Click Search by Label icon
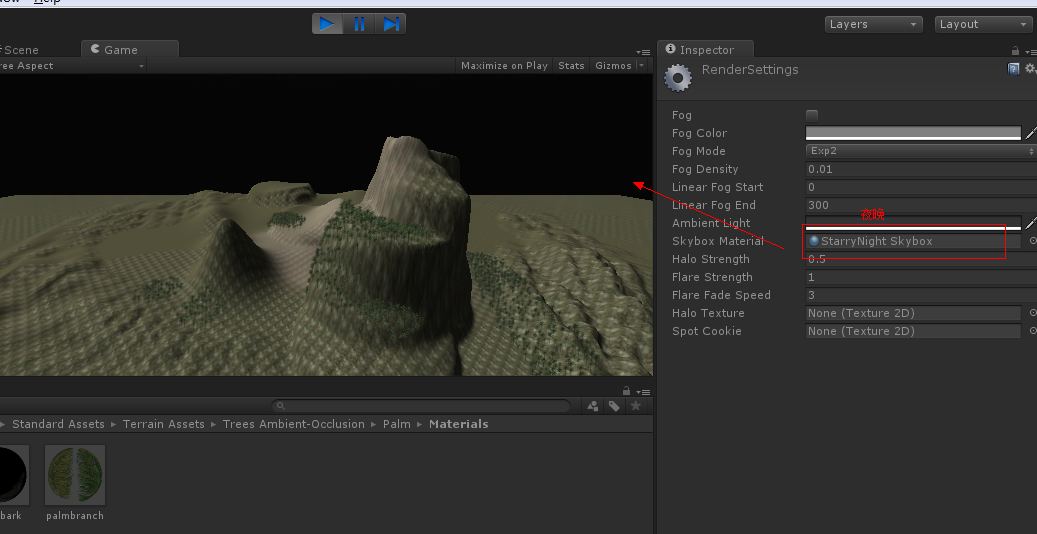Viewport: 1037px width, 534px height. pyautogui.click(x=614, y=406)
